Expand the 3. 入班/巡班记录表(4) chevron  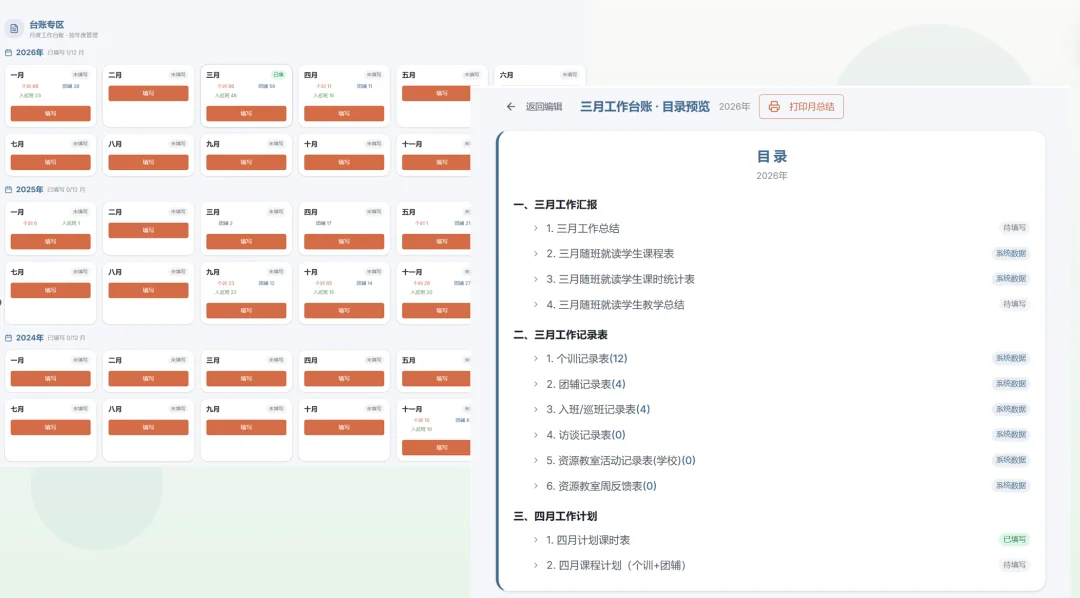[x=536, y=409]
